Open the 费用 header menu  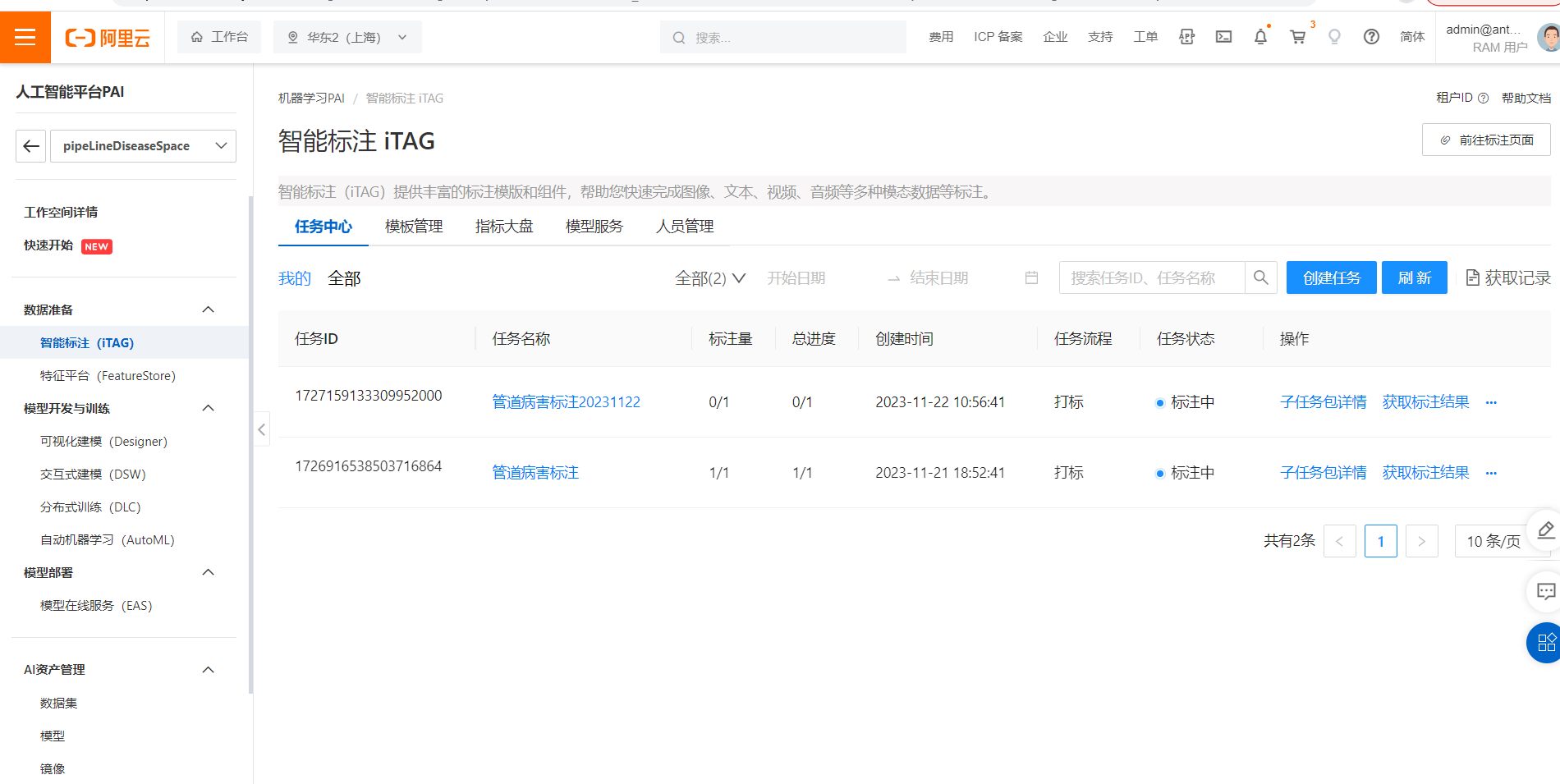(x=941, y=37)
